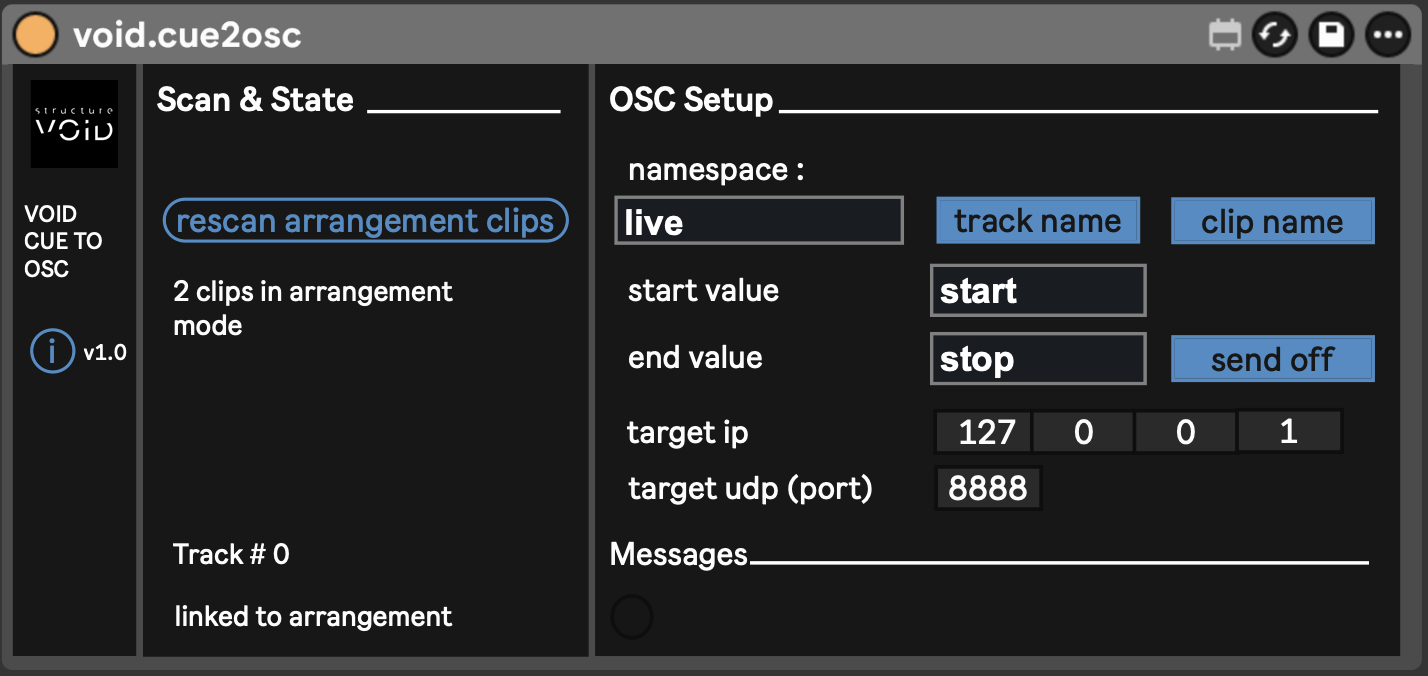Viewport: 1428px width, 676px height.
Task: Toggle the track name option
Action: (x=1038, y=221)
